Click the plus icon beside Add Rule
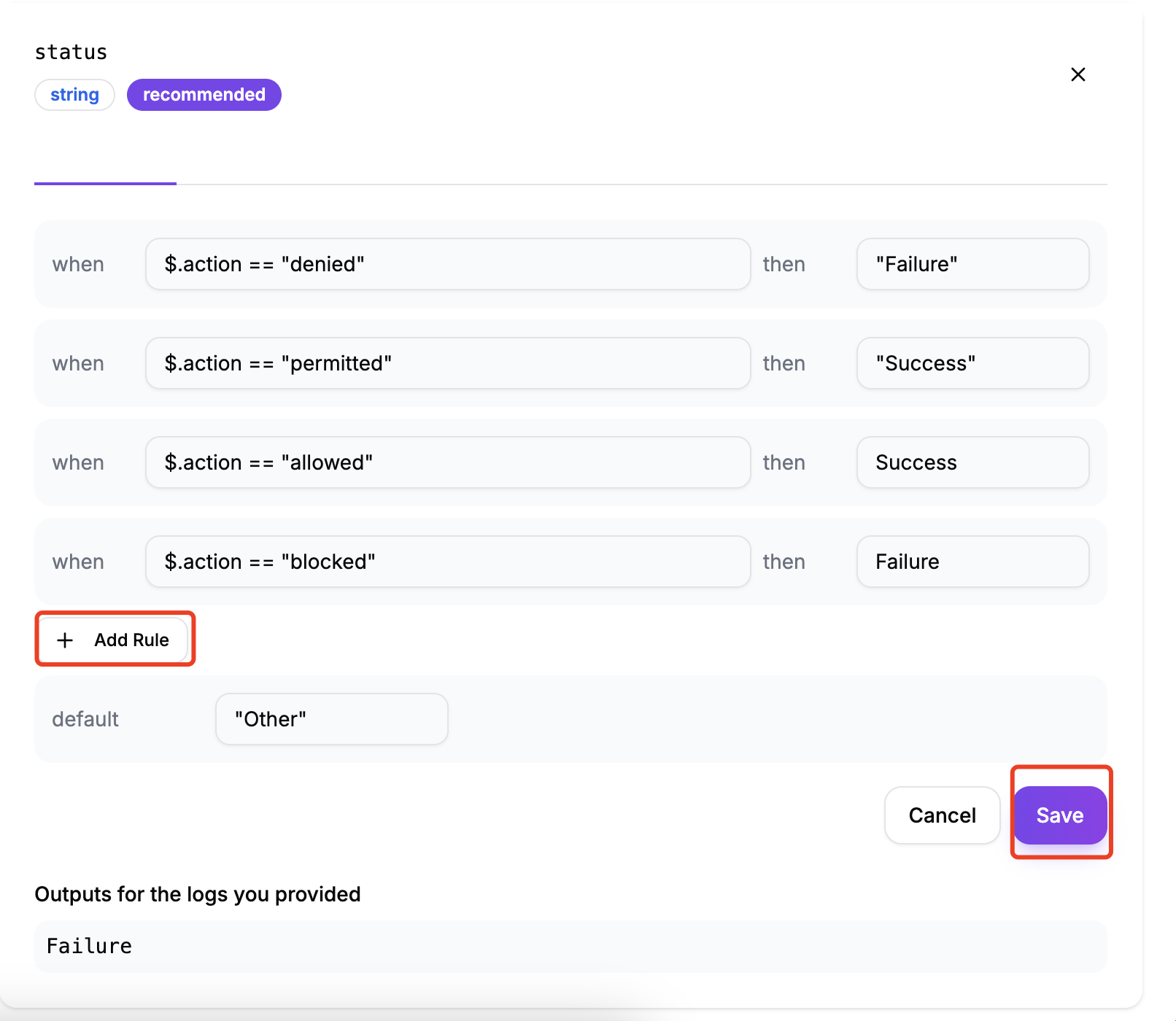The height and width of the screenshot is (1021, 1176). point(65,640)
